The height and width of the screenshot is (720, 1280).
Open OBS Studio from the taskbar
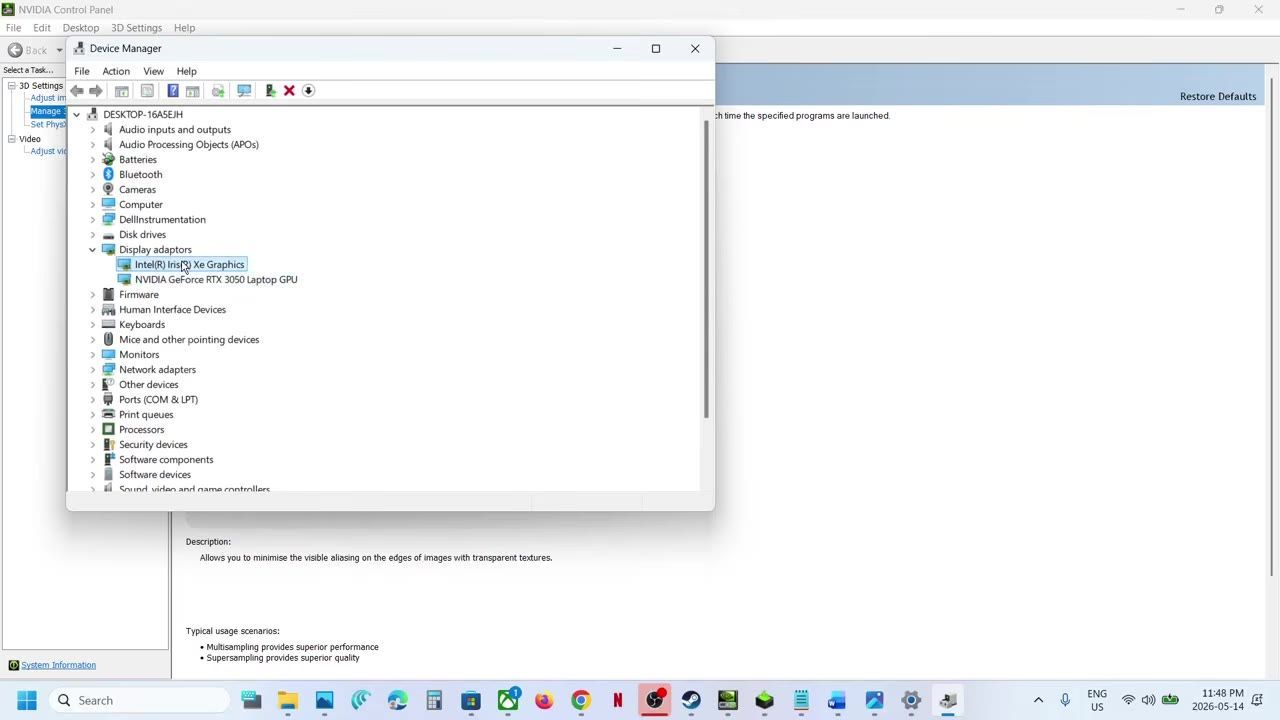click(654, 700)
